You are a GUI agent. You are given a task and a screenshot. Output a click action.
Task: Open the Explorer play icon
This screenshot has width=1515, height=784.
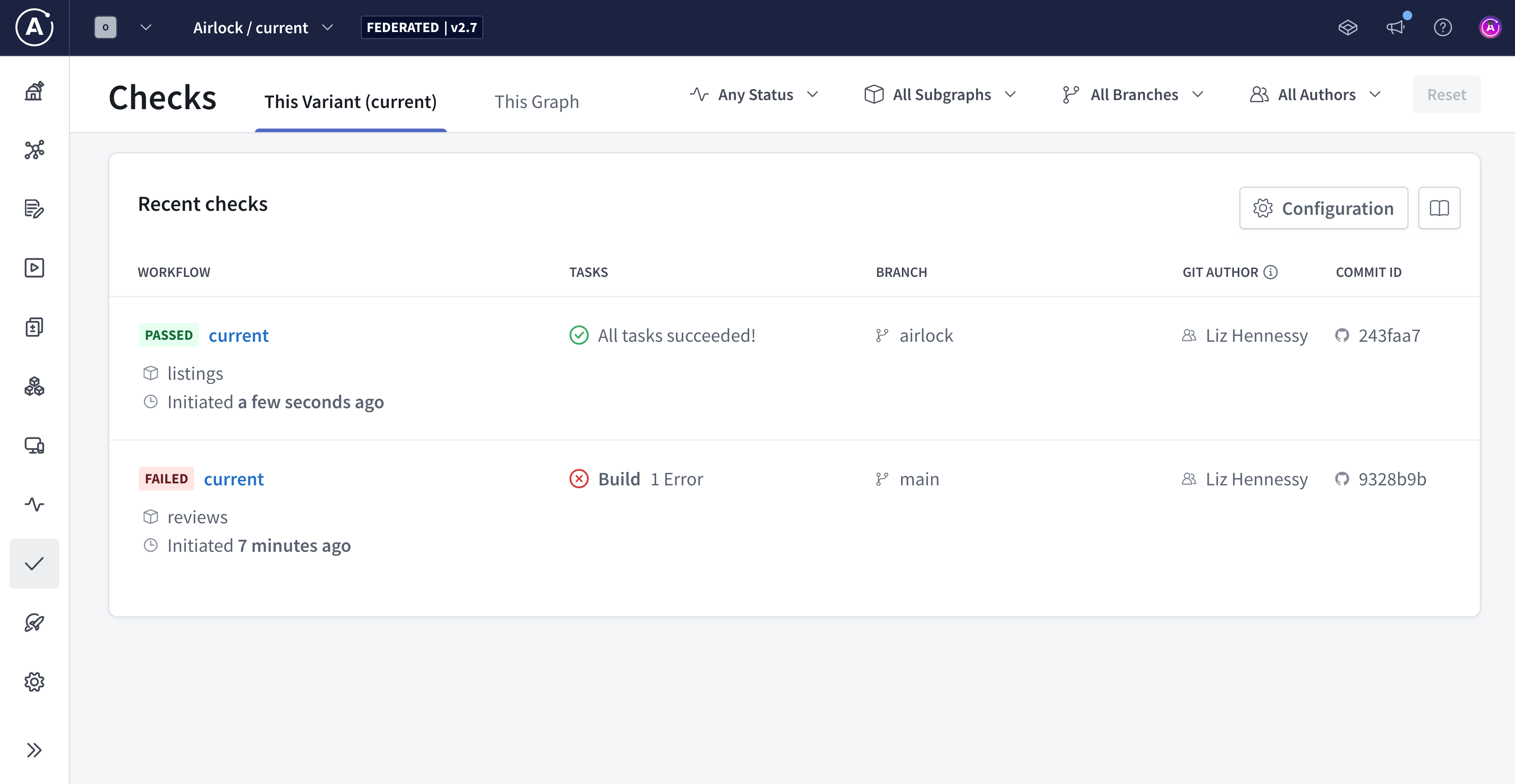click(34, 268)
